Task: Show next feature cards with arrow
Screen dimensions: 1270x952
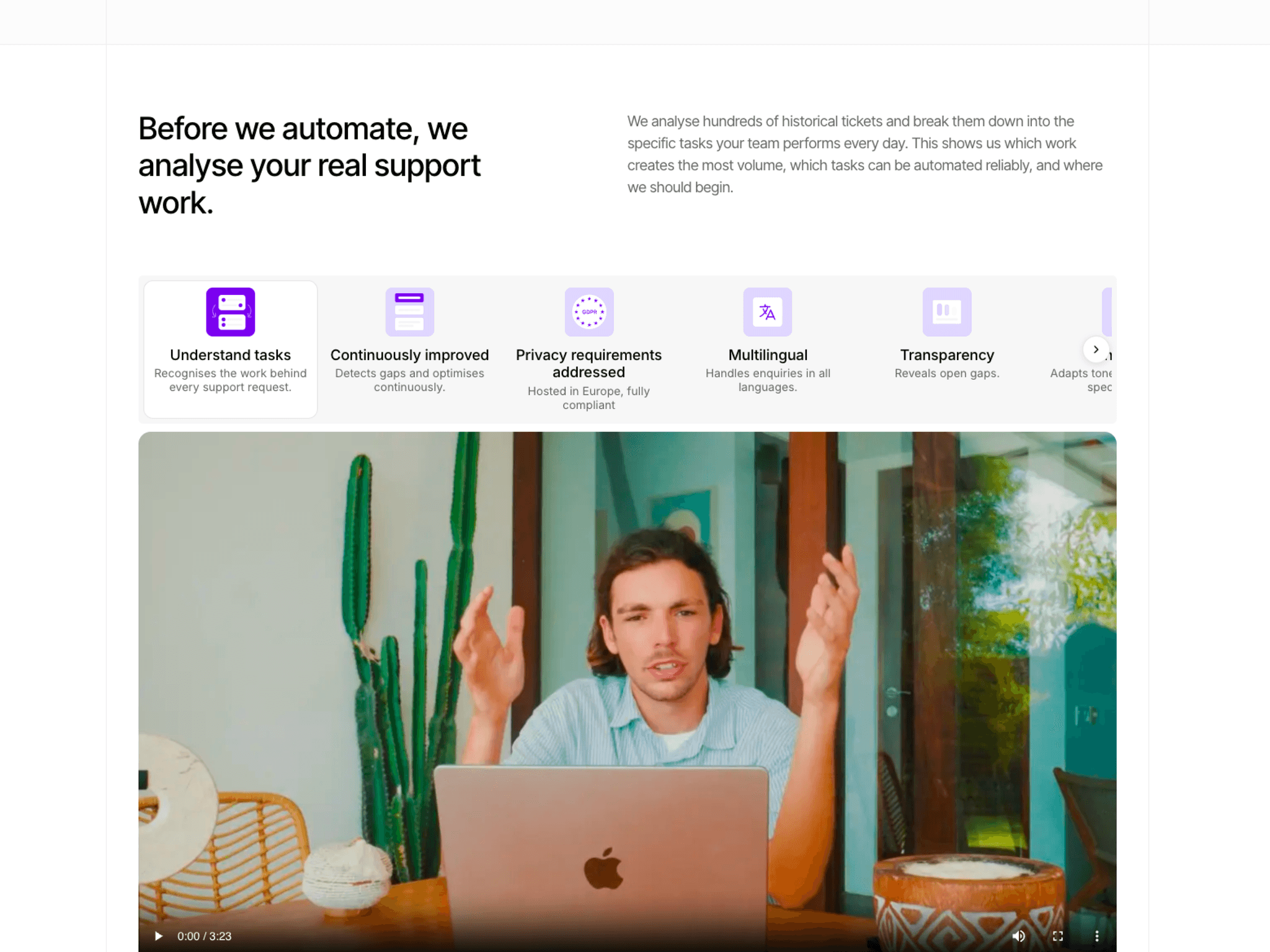Action: (1096, 350)
